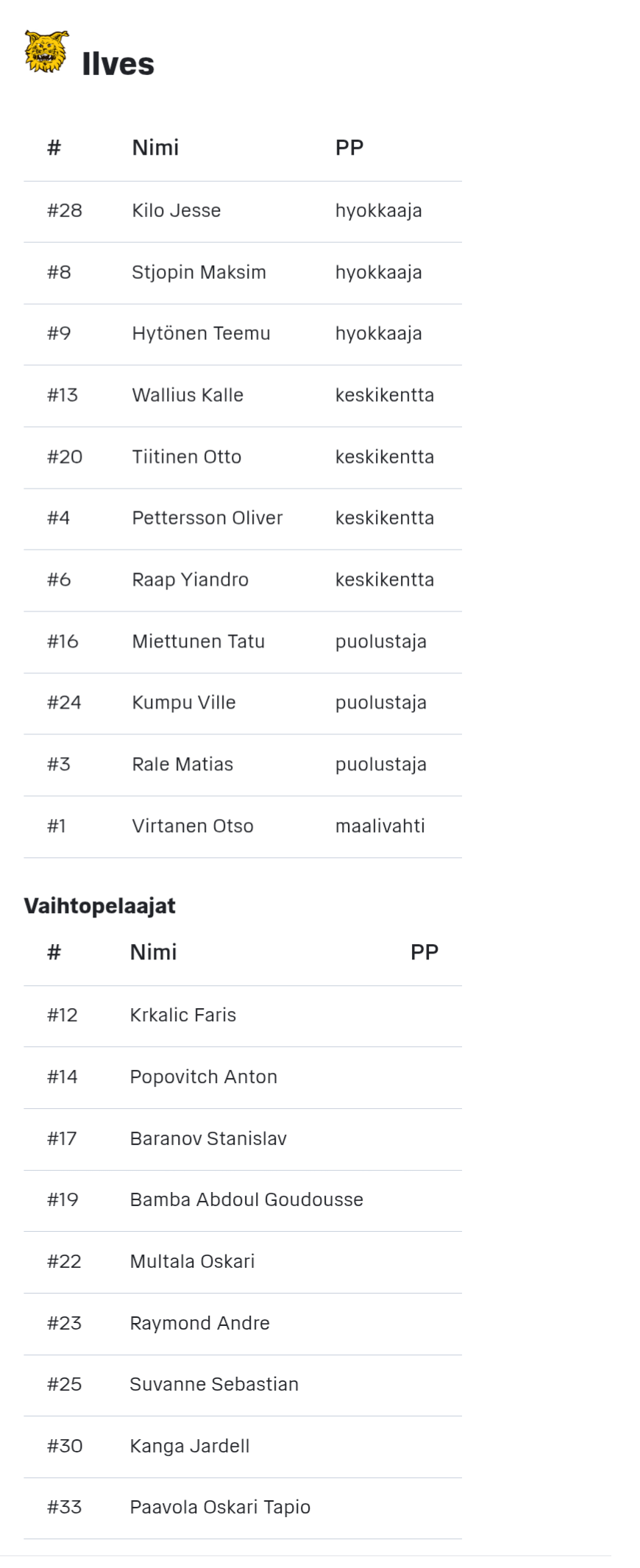Click the PP column header of substitutes table
640x1568 pixels.
tap(424, 952)
